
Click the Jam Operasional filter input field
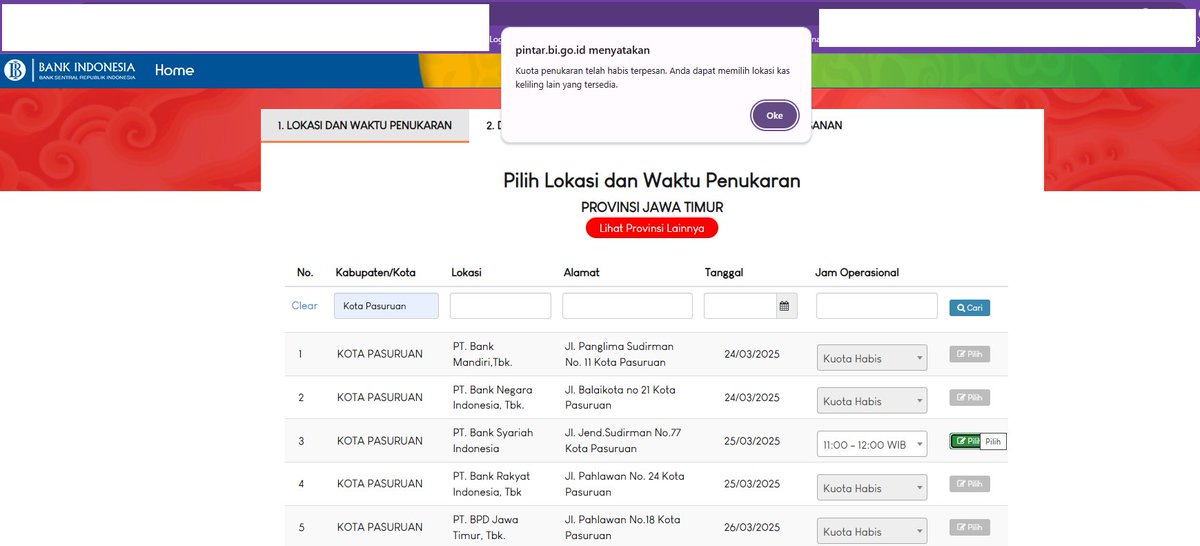(x=877, y=306)
